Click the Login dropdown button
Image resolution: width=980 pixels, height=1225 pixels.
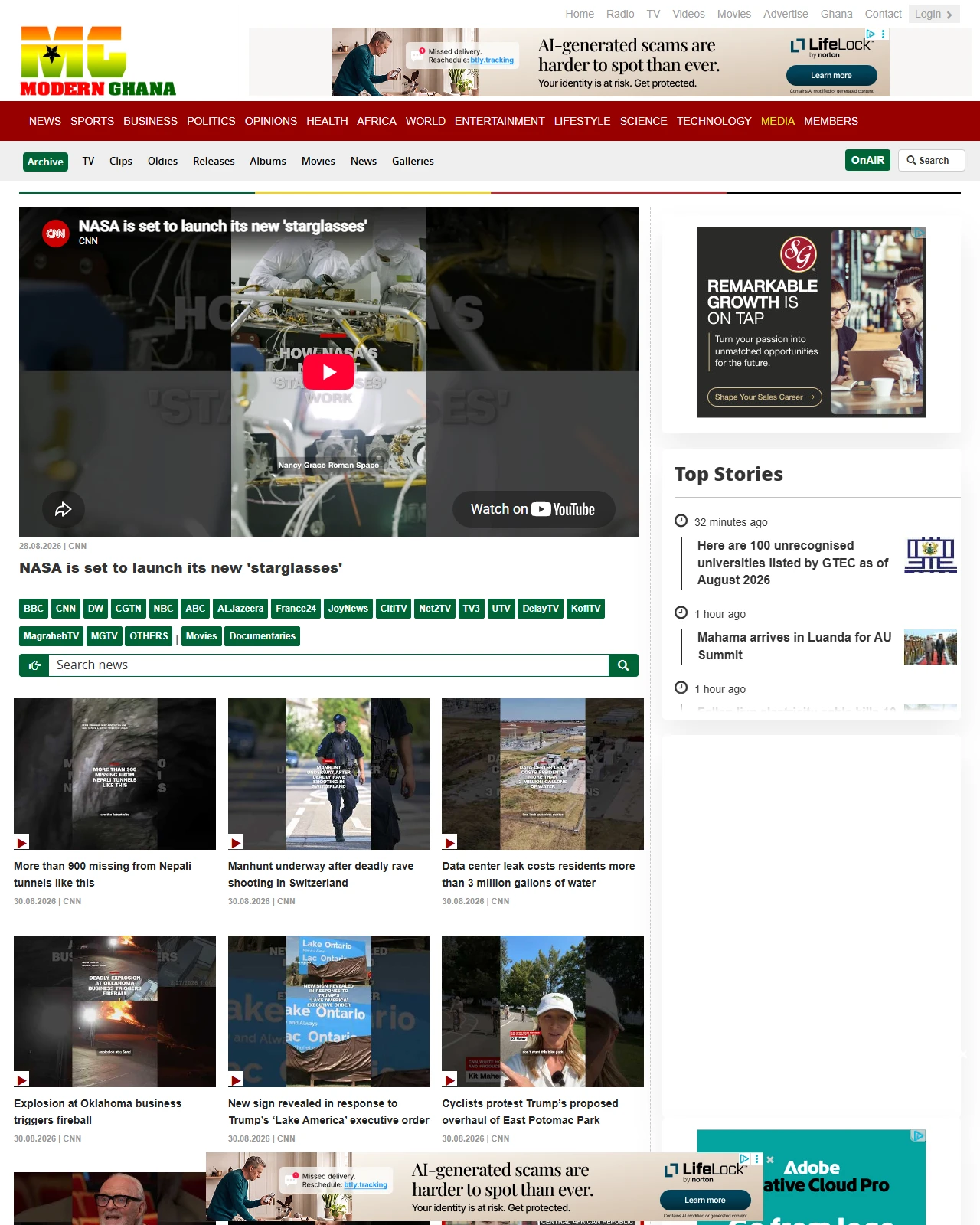pos(934,14)
